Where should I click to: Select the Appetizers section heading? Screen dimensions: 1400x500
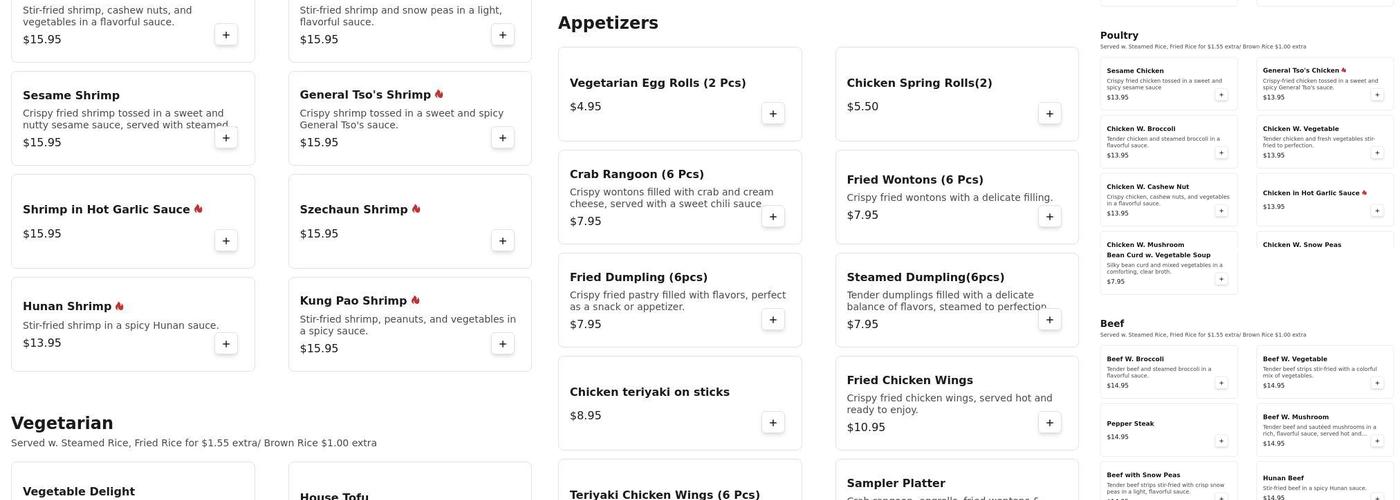(x=608, y=23)
